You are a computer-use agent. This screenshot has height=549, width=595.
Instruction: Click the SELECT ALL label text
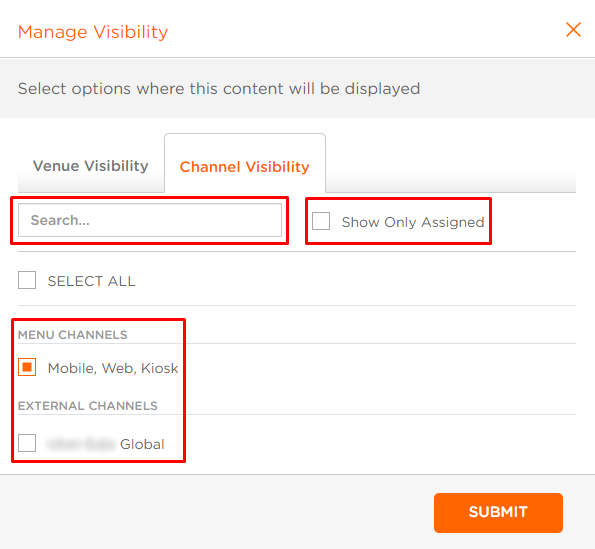[x=91, y=281]
